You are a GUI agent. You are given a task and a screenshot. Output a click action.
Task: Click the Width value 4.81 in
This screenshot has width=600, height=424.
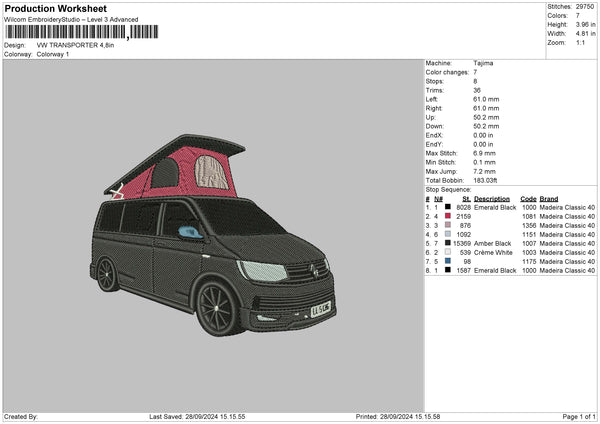coord(585,34)
